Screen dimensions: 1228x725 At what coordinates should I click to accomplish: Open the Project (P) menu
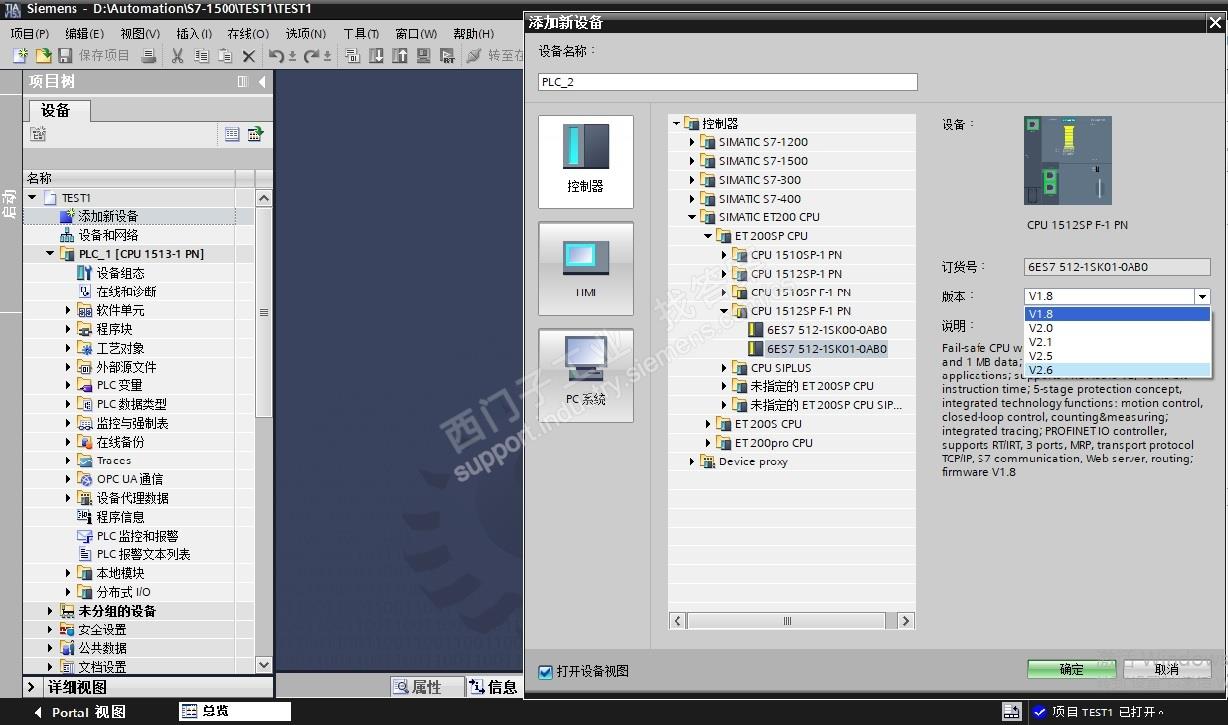coord(30,33)
